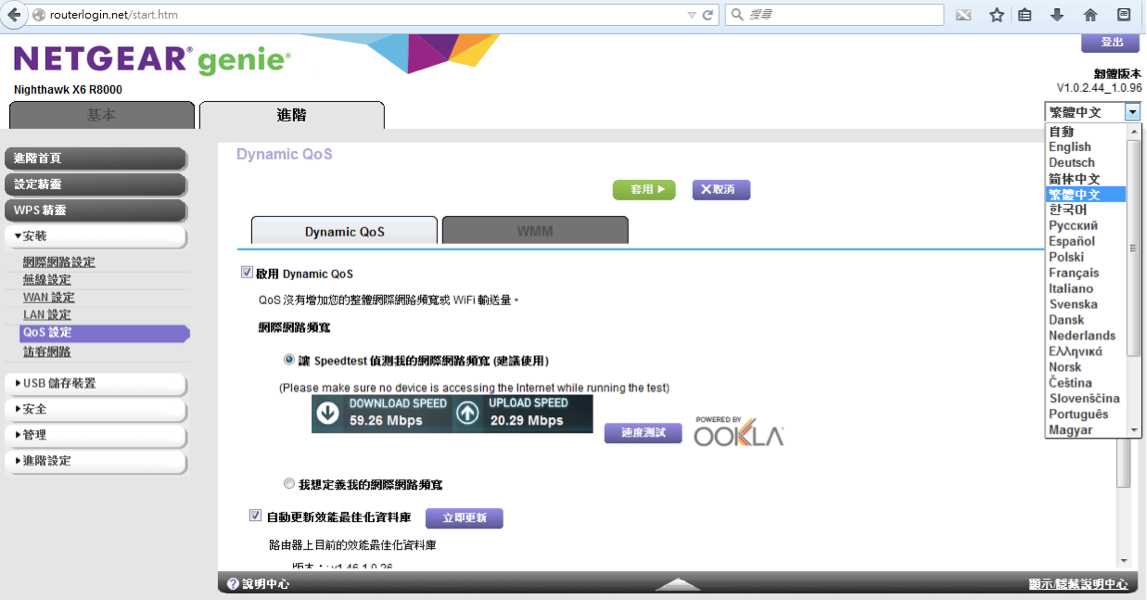The image size is (1147, 600).
Task: Click the 立即更新 update now button
Action: [x=465, y=518]
